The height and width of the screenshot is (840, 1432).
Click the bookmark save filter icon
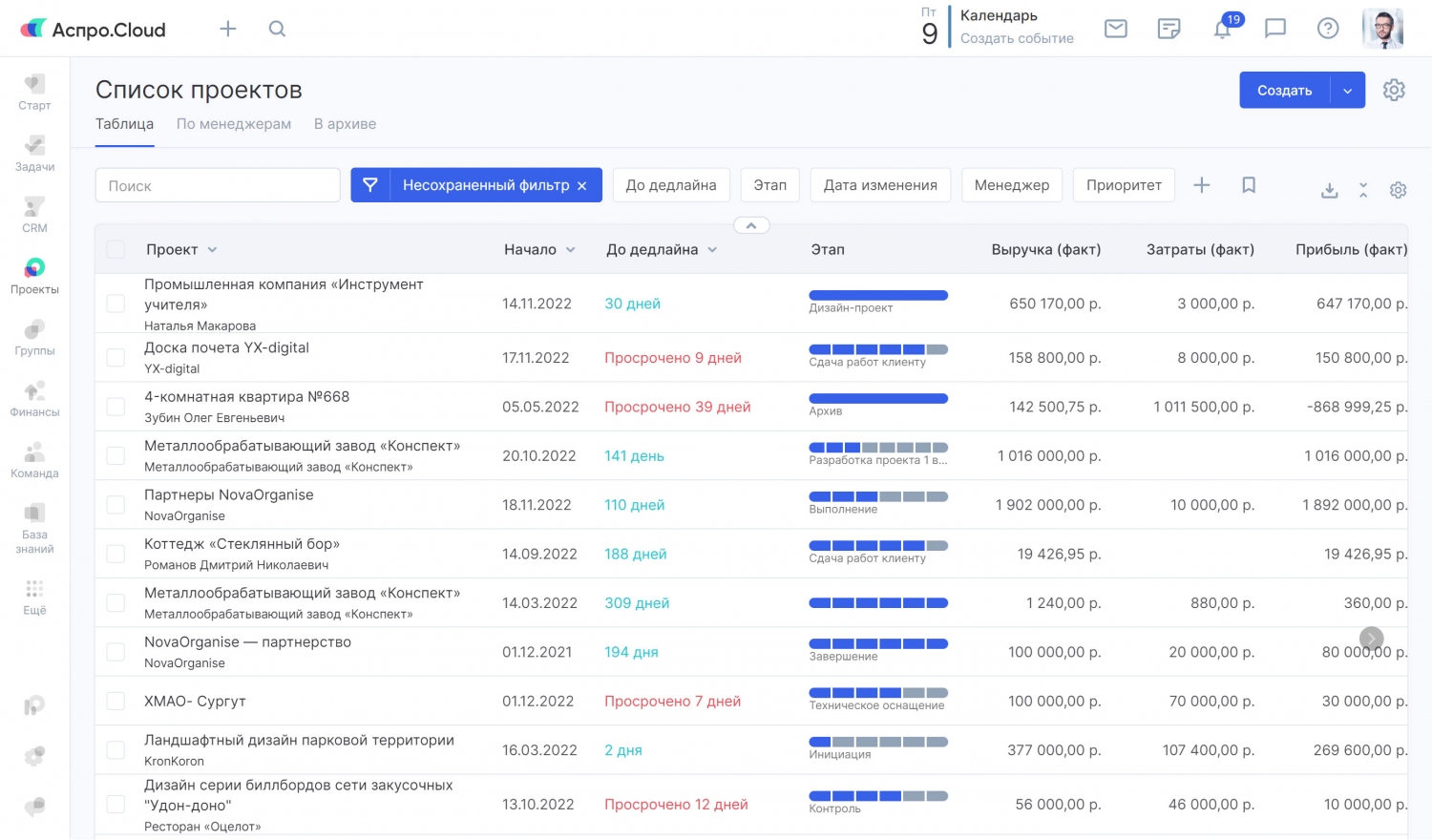point(1248,185)
